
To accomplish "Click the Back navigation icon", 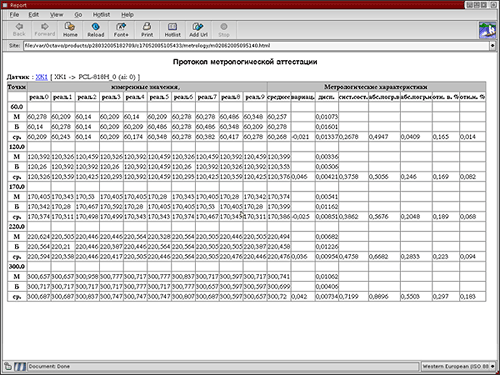I will [19, 30].
